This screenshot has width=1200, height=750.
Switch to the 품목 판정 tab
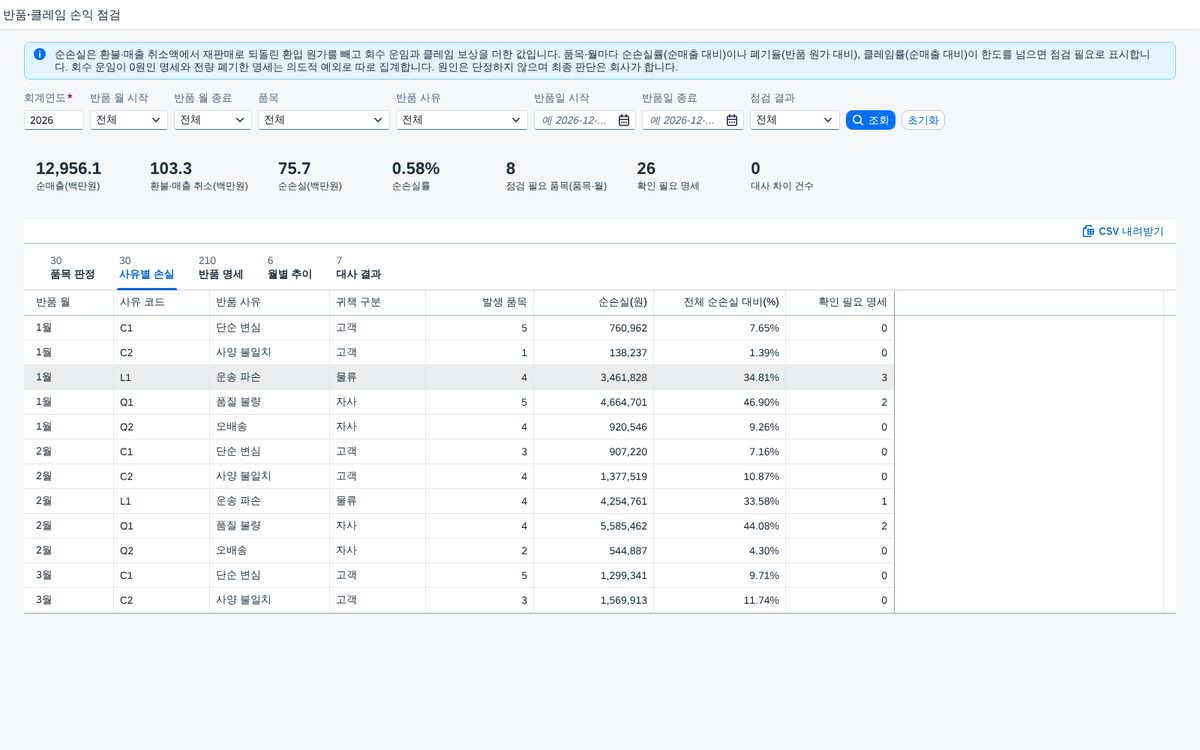(72, 268)
